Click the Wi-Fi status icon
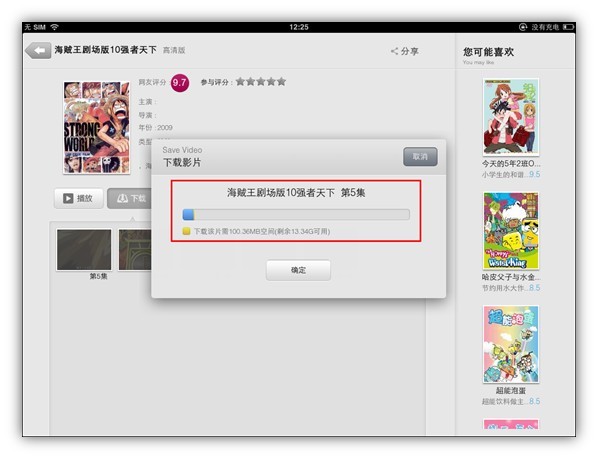The height and width of the screenshot is (459, 598). [55, 27]
